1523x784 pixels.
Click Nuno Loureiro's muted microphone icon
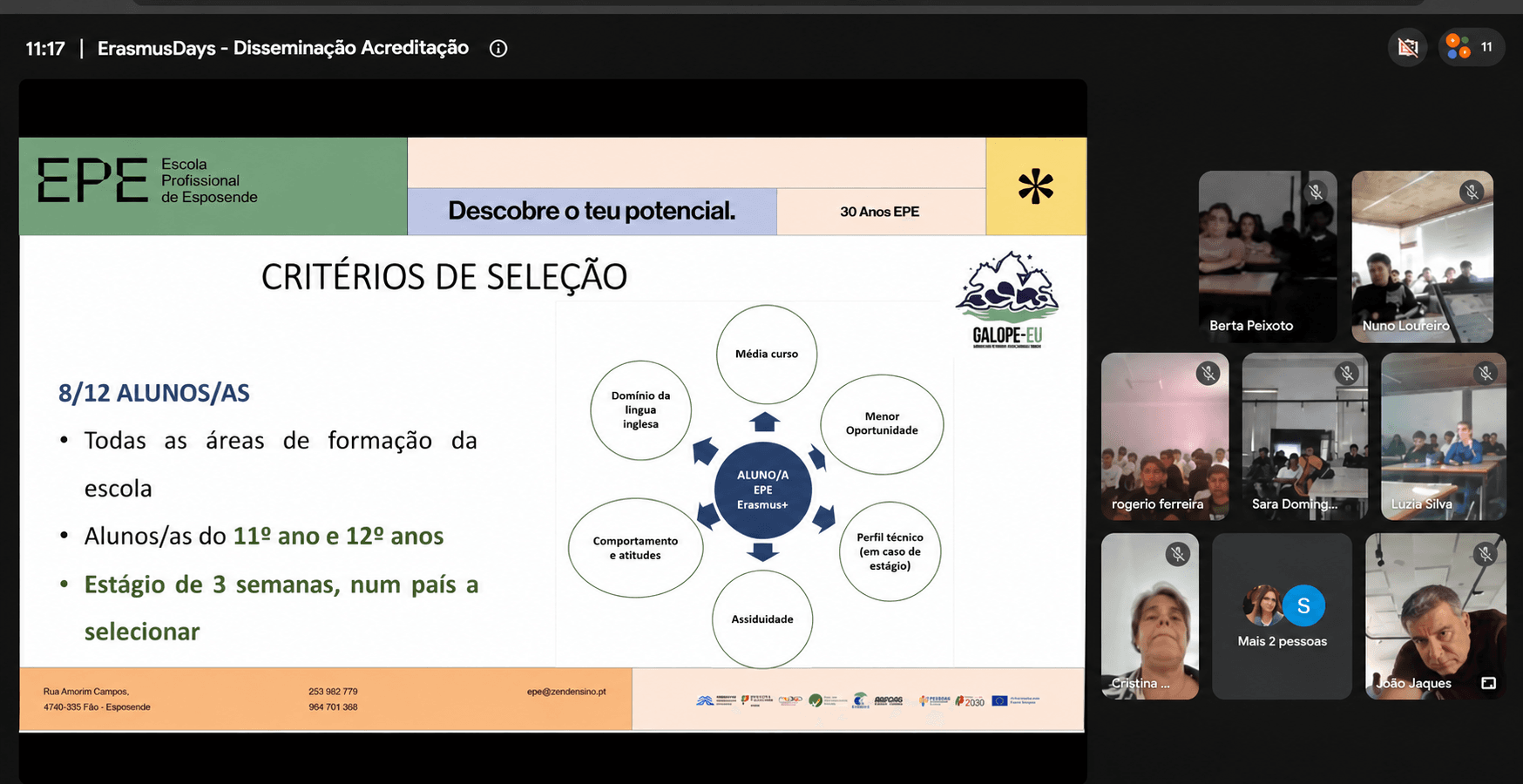tap(1472, 192)
